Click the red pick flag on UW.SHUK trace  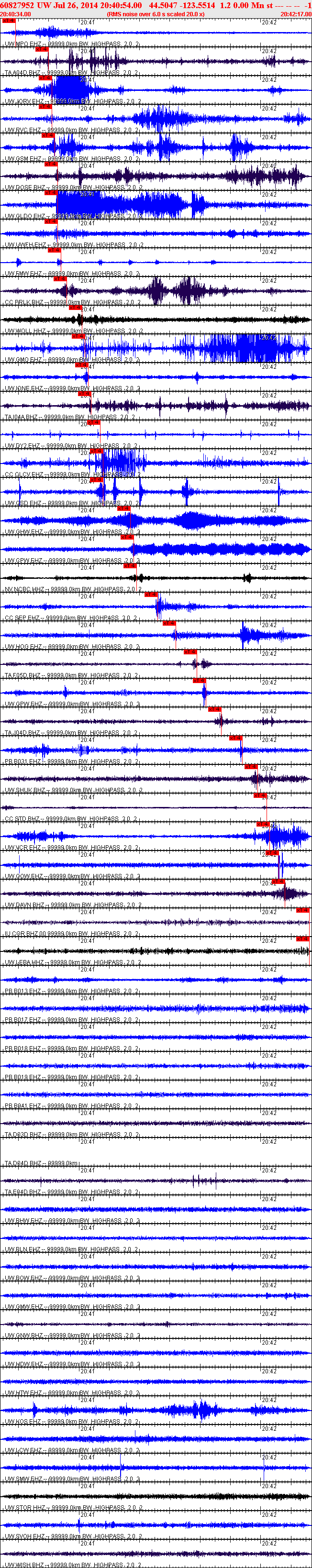pyautogui.click(x=251, y=767)
